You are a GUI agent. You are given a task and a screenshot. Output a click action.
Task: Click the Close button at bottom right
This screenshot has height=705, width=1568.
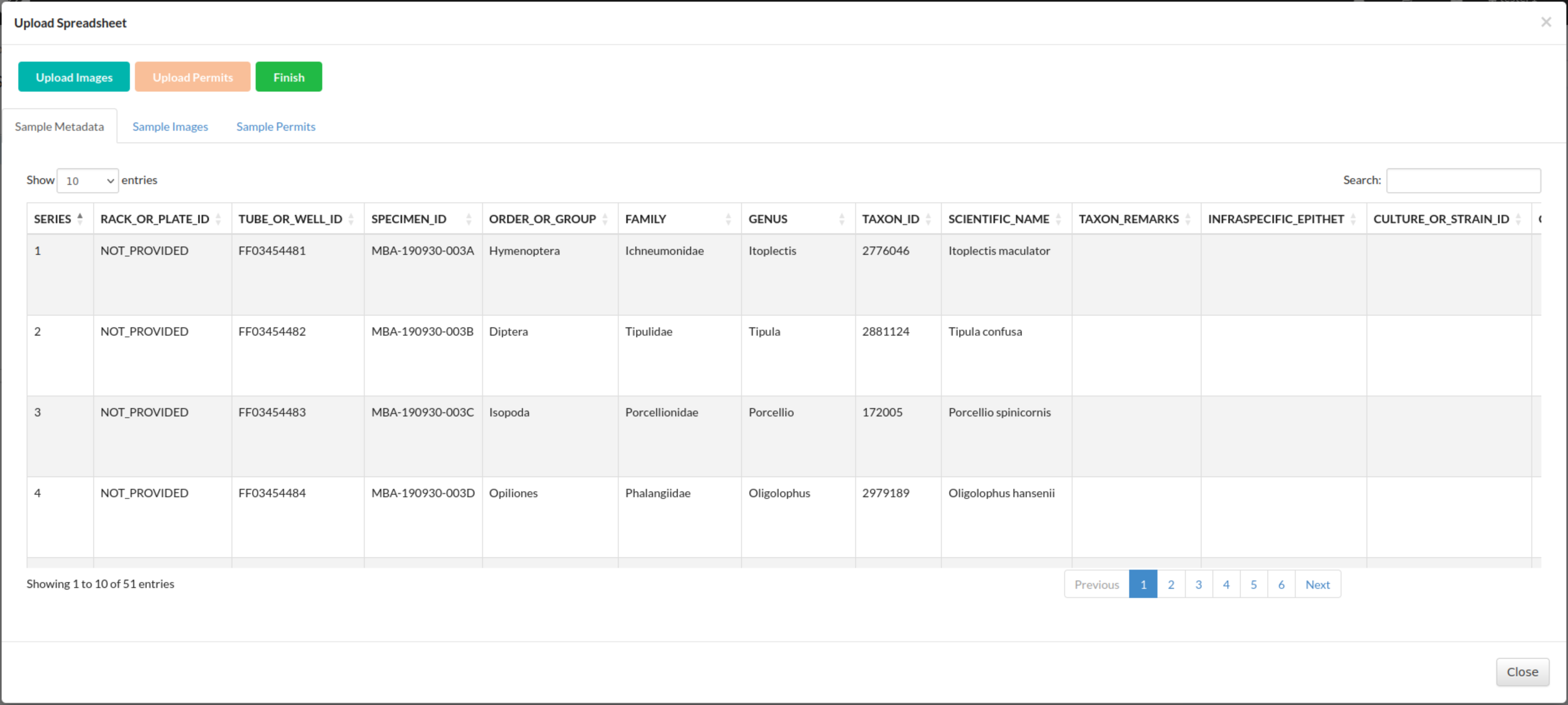click(x=1522, y=672)
